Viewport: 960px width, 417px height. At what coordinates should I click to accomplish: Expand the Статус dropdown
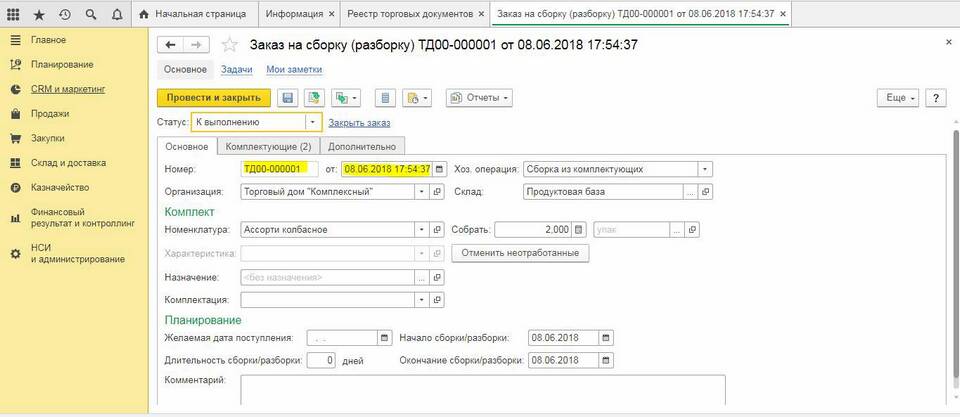pyautogui.click(x=313, y=122)
